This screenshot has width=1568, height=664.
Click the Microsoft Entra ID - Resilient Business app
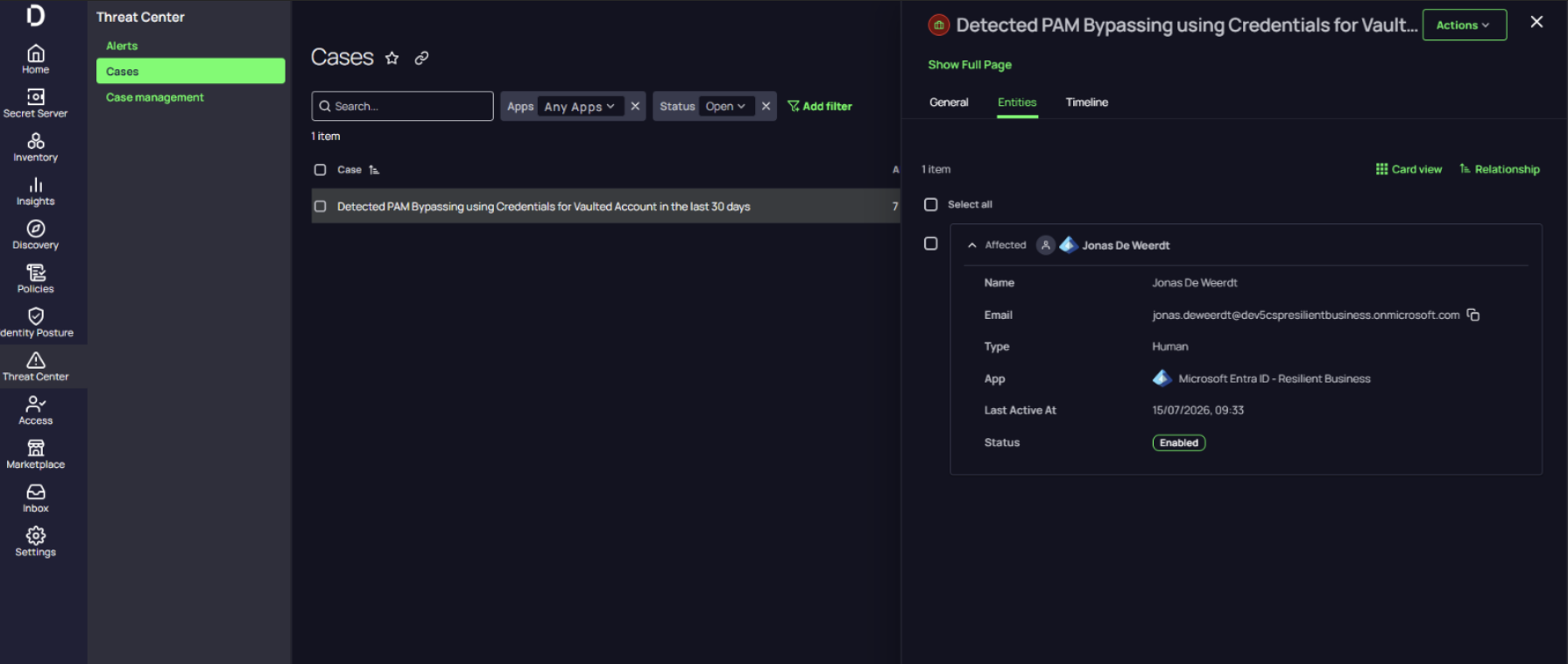click(x=1274, y=378)
